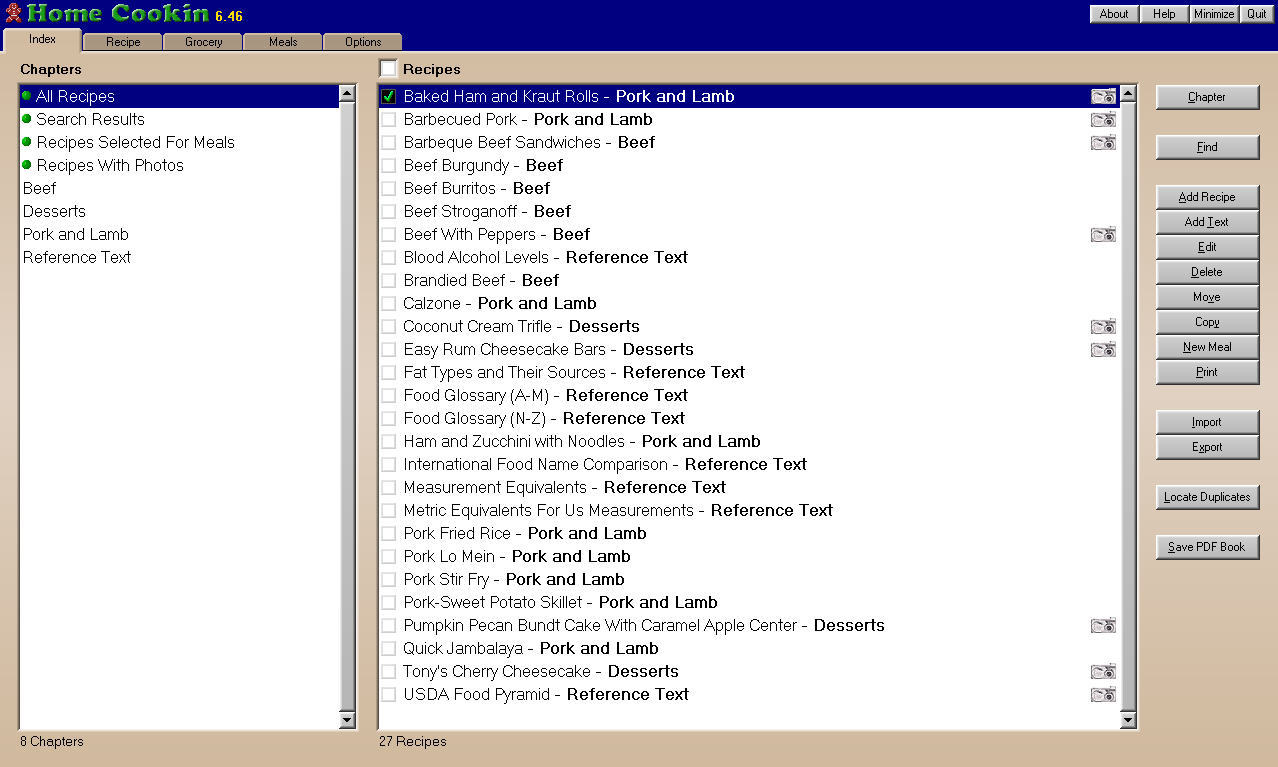Click the Locate Duplicates button
Screen dimensions: 1278x767
pos(1207,497)
